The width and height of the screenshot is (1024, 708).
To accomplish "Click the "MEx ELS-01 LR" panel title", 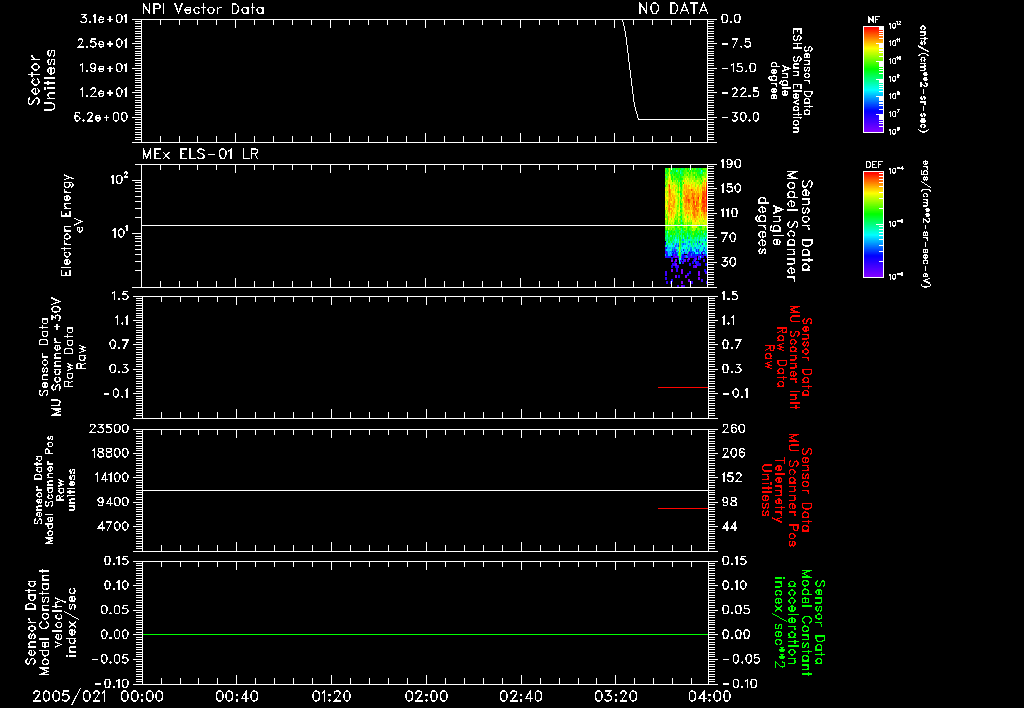I will [x=200, y=154].
